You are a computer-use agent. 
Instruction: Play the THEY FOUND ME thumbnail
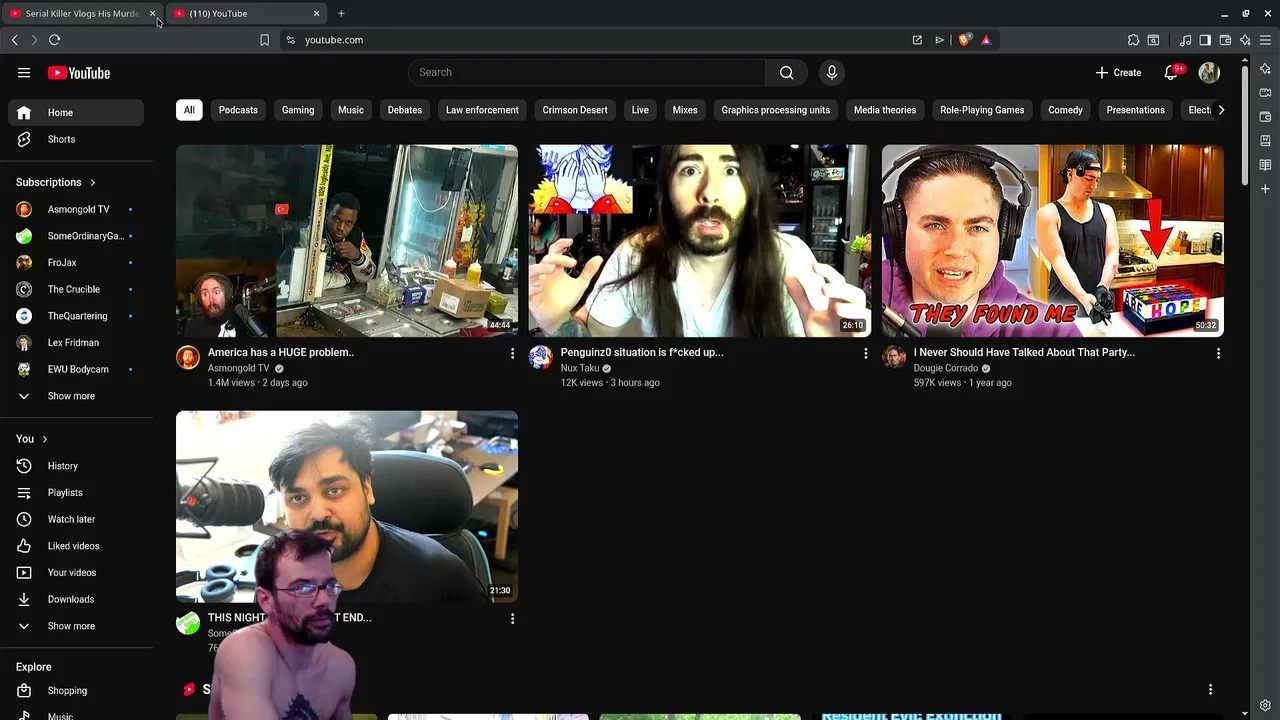point(1052,241)
